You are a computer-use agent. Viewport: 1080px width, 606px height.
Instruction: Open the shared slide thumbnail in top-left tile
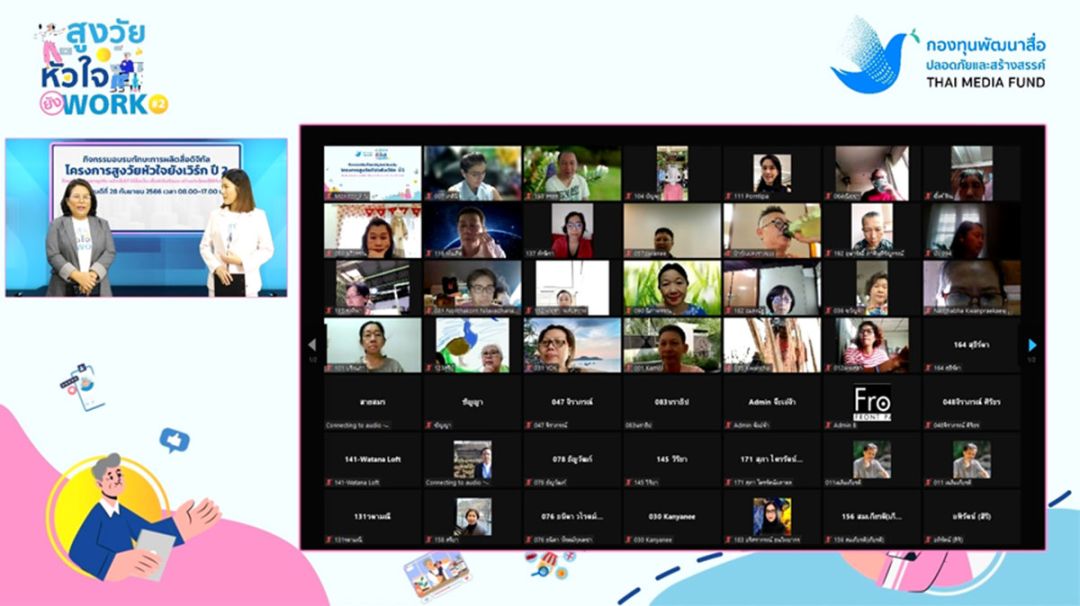click(x=372, y=174)
